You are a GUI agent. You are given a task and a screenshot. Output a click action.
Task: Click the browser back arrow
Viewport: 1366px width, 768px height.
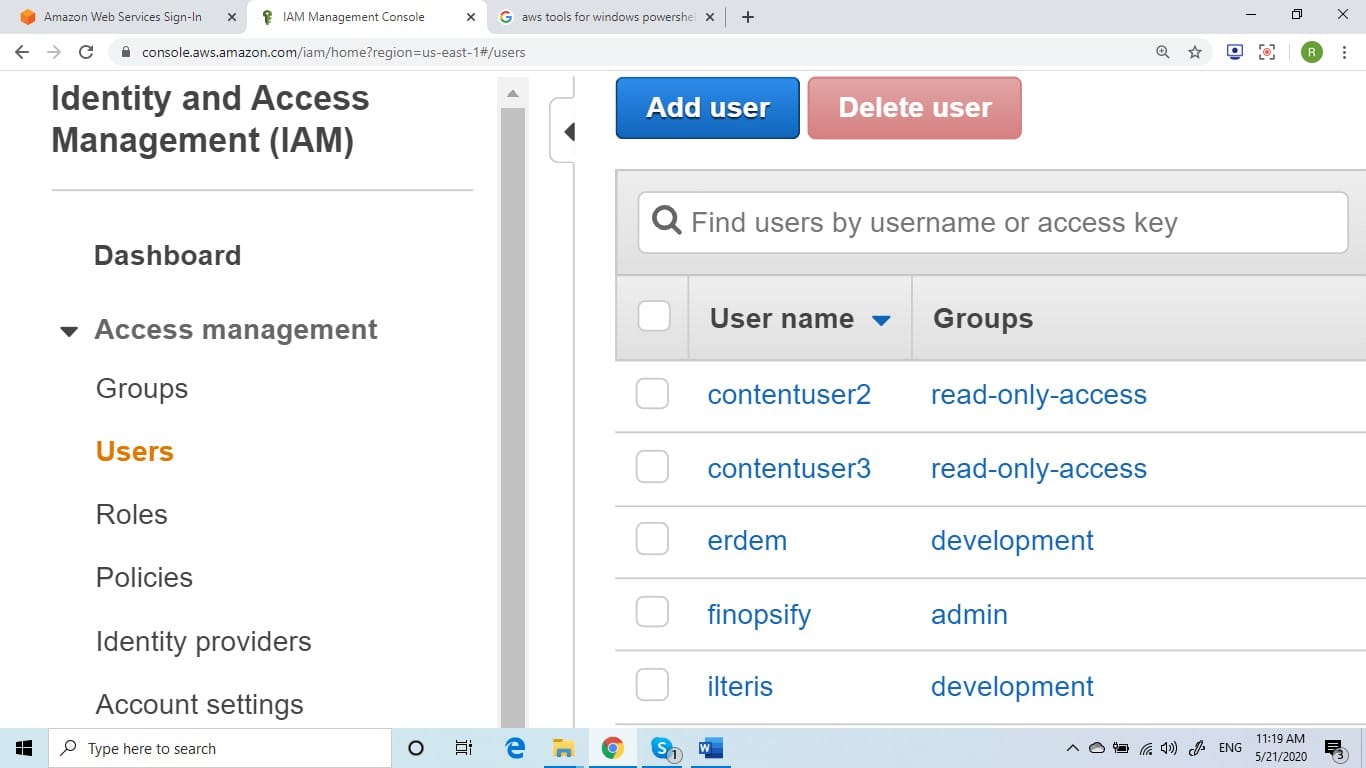tap(21, 52)
